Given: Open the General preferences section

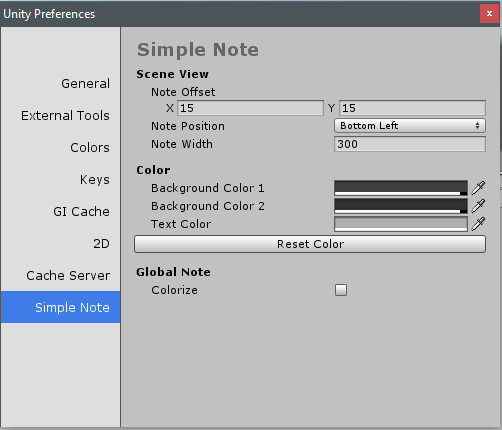Looking at the screenshot, I should 60,83.
